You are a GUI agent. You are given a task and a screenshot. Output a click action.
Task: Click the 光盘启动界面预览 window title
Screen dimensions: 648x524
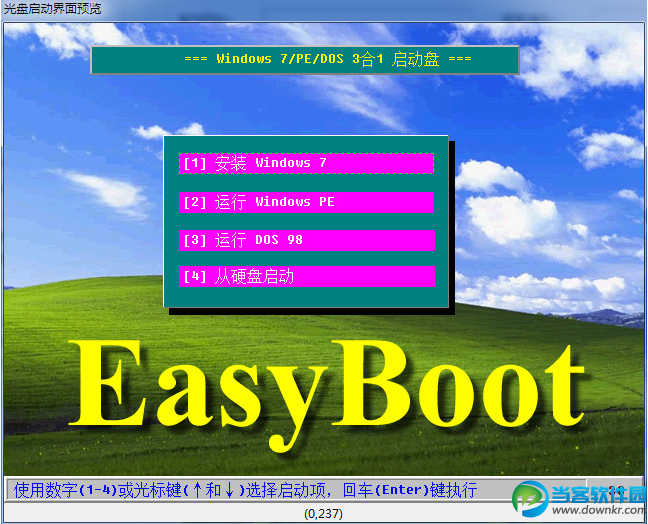[x=52, y=9]
